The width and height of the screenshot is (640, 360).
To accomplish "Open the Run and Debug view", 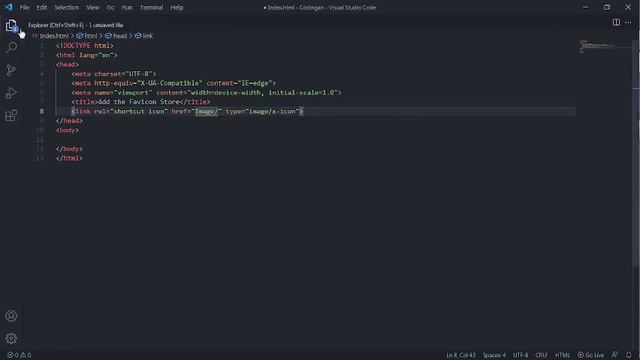I will [11, 93].
